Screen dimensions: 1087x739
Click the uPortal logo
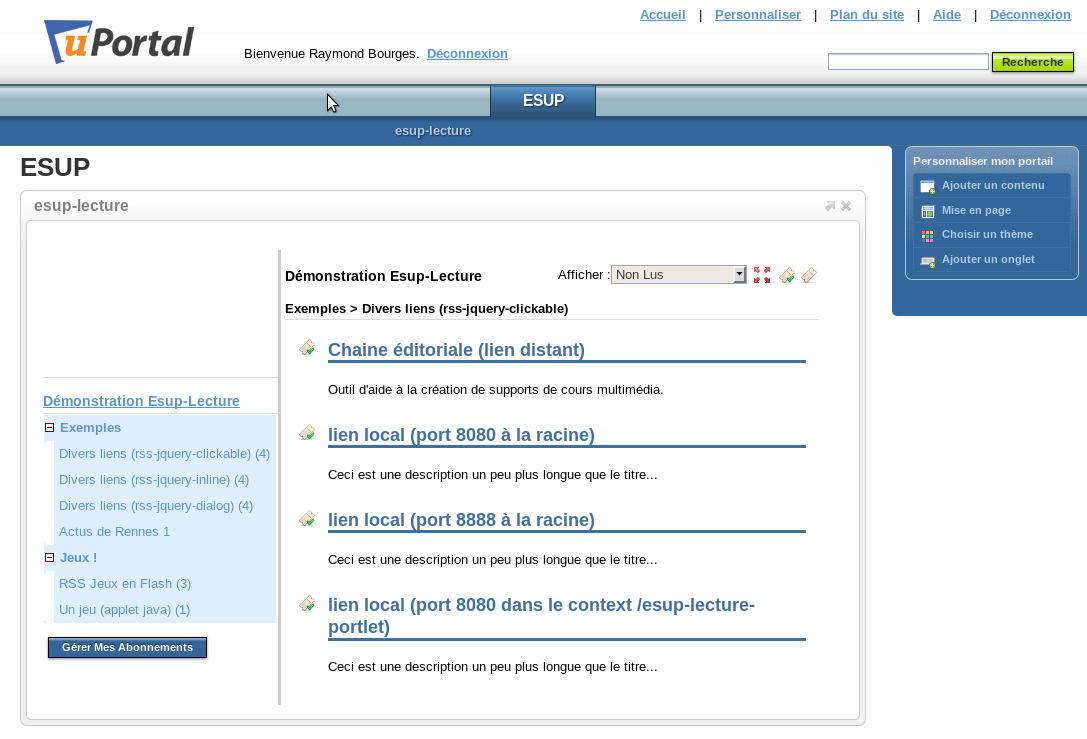coord(119,42)
